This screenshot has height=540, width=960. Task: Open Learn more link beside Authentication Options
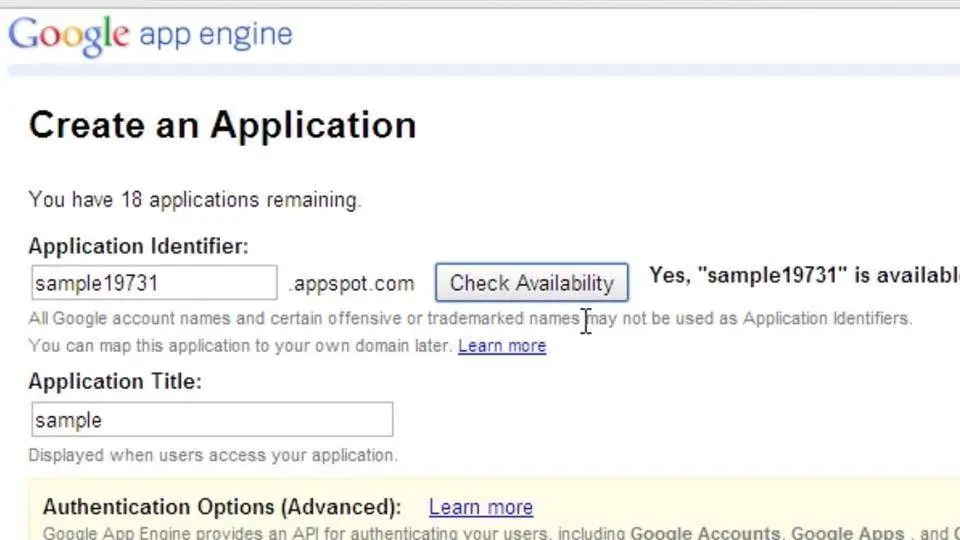point(481,508)
